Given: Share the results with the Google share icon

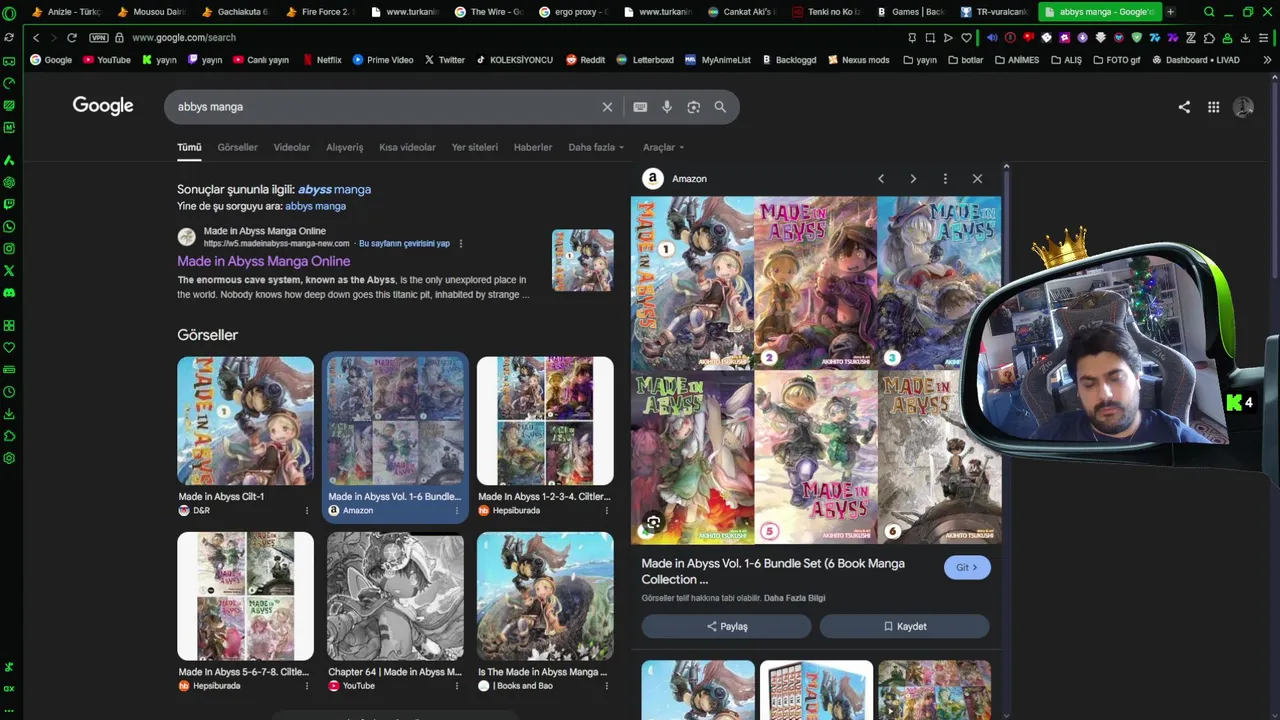Looking at the screenshot, I should [x=1184, y=107].
